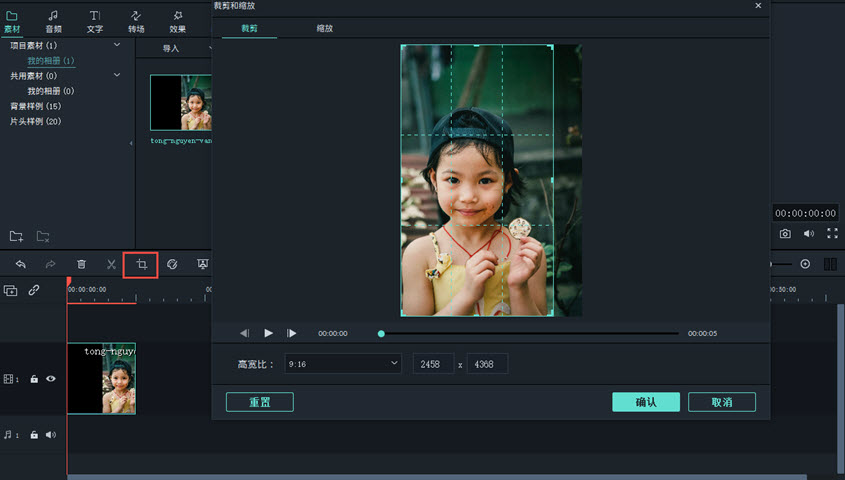Click the crop tool icon in timeline toolbar
845x480 pixels.
(141, 264)
